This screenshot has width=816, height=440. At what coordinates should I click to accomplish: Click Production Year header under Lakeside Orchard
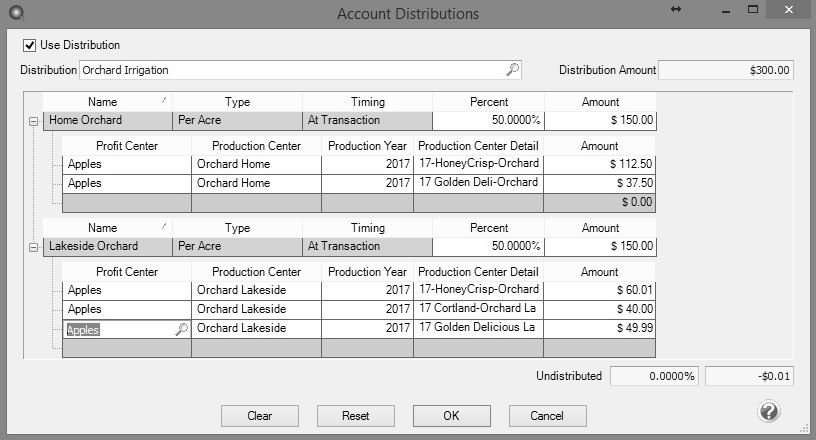click(x=367, y=272)
